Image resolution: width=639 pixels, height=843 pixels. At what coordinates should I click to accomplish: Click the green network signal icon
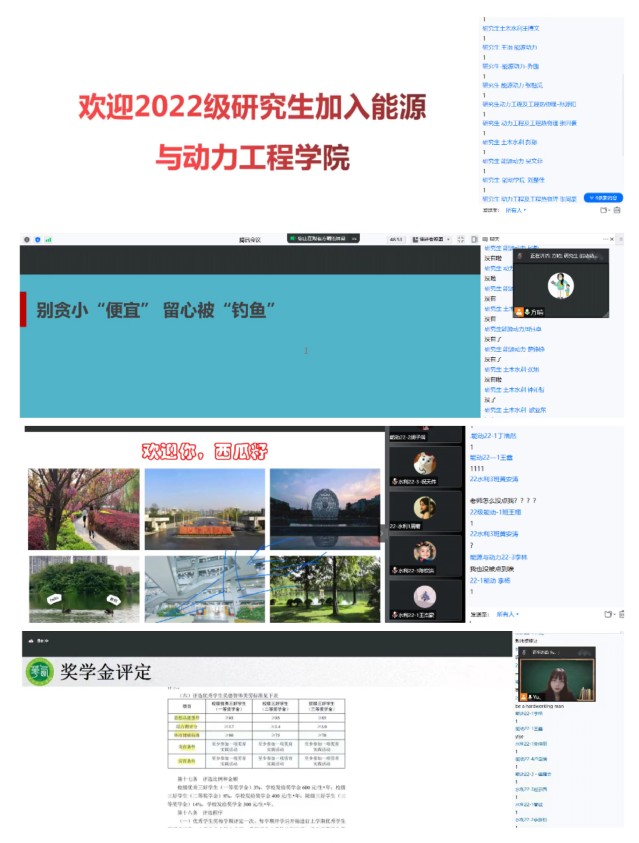click(47, 240)
